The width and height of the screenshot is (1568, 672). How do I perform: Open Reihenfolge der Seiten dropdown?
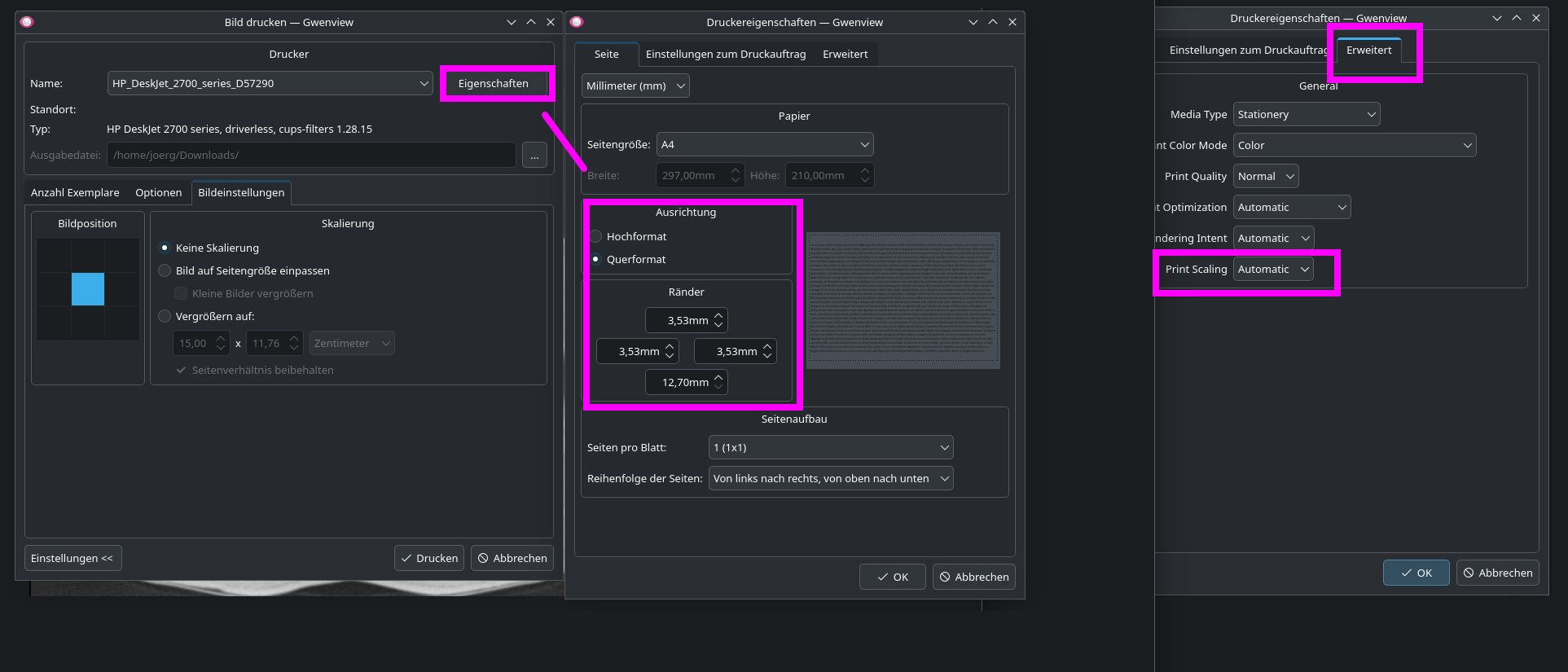pos(831,478)
